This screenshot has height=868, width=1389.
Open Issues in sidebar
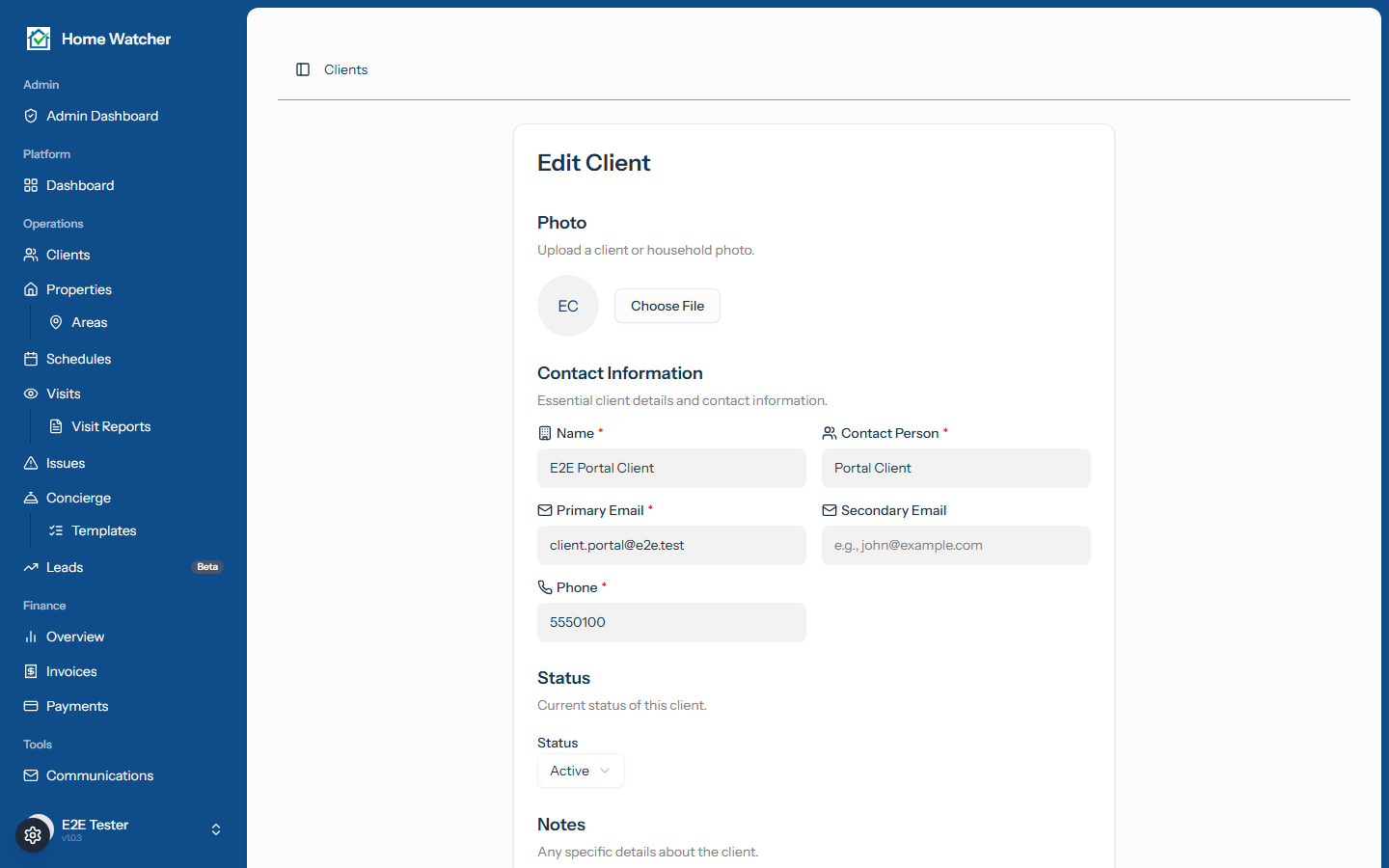(x=123, y=463)
